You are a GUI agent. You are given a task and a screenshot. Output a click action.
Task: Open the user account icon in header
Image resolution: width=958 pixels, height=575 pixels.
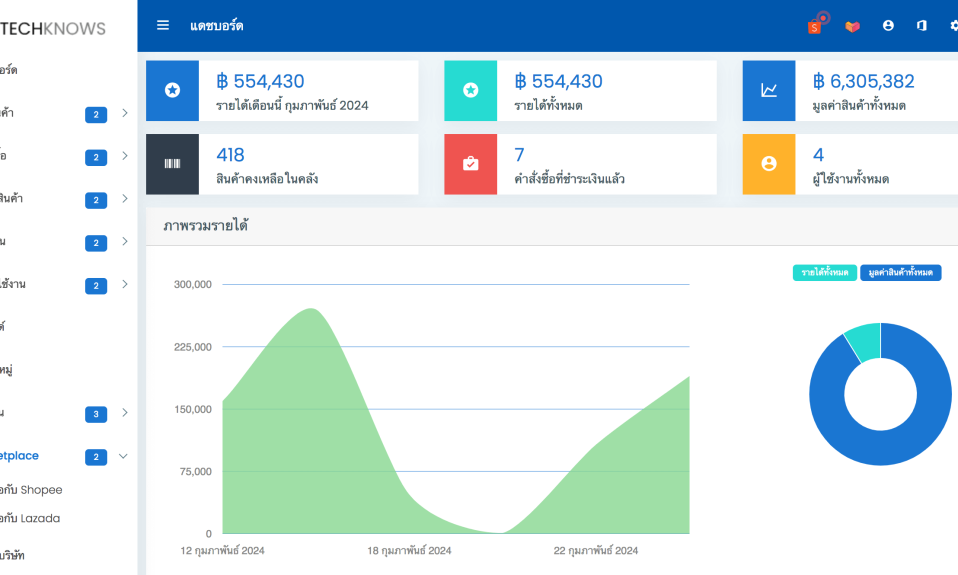tap(888, 25)
